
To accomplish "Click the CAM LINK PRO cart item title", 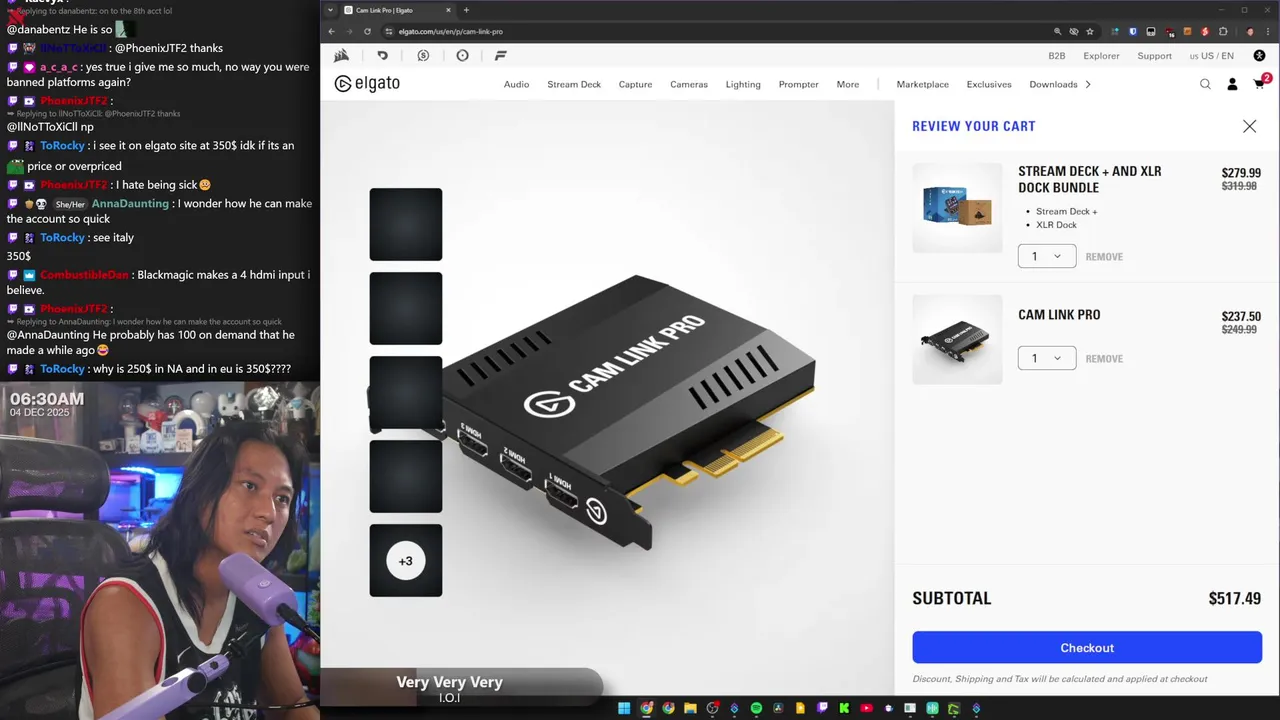I will [1059, 314].
